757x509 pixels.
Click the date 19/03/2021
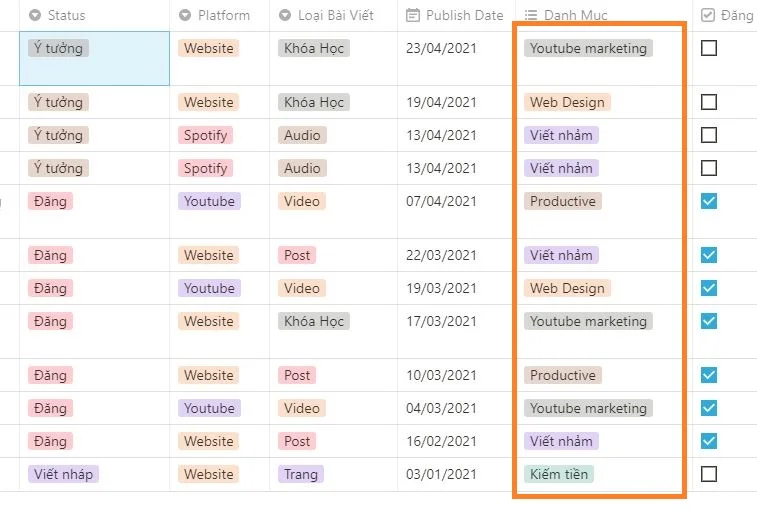[x=441, y=288]
